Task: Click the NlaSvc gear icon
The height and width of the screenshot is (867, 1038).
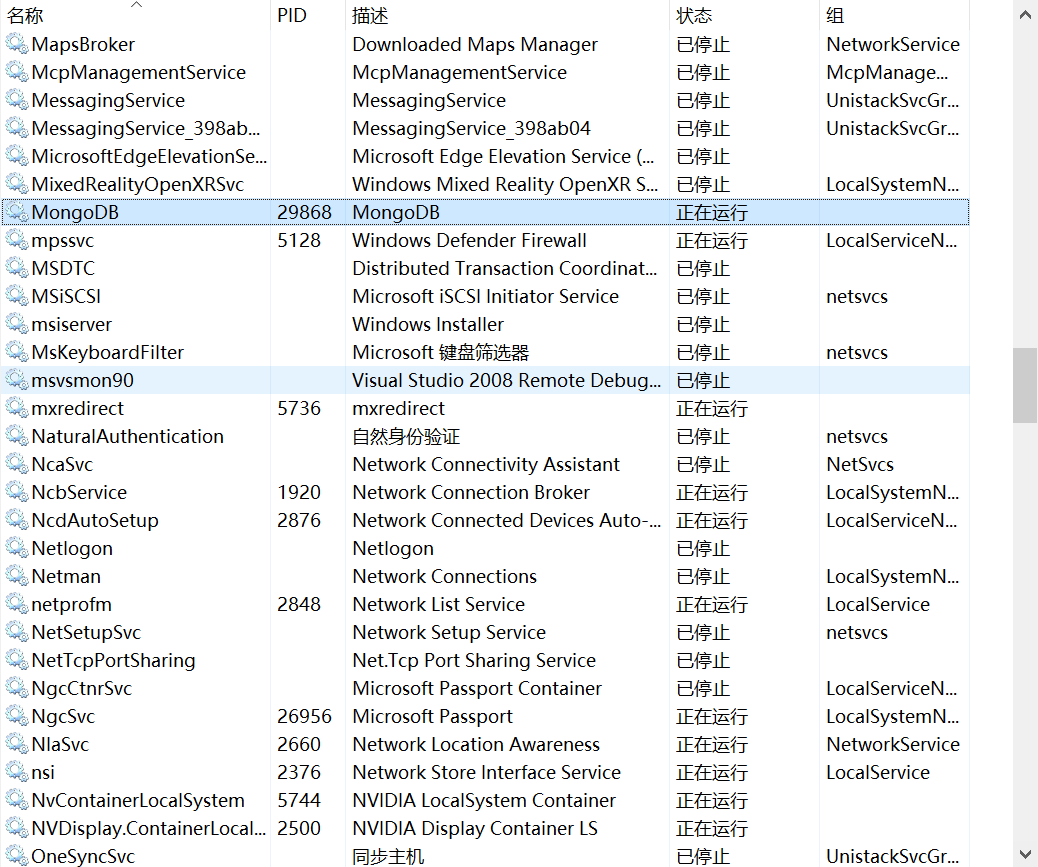Action: coord(17,744)
